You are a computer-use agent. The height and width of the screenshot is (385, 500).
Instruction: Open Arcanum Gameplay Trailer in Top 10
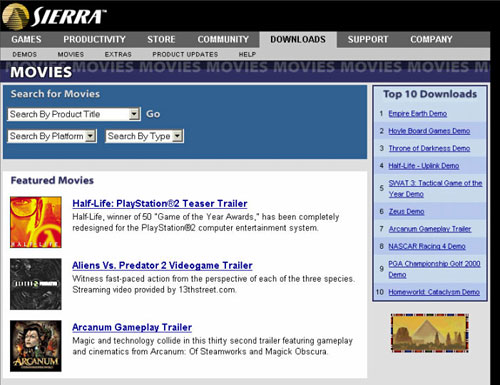coord(430,229)
